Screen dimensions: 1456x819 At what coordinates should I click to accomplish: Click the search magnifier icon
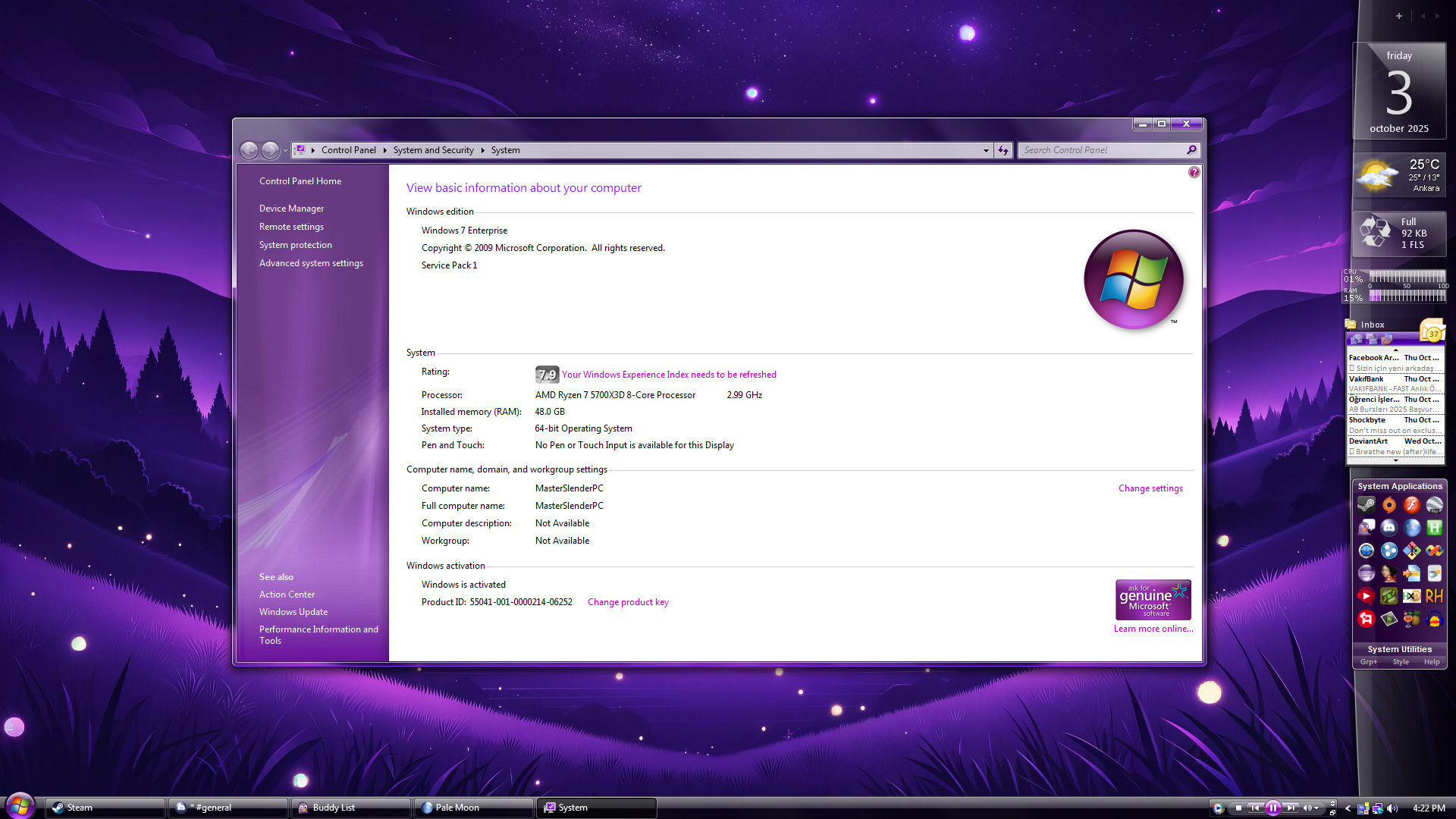pos(1191,150)
